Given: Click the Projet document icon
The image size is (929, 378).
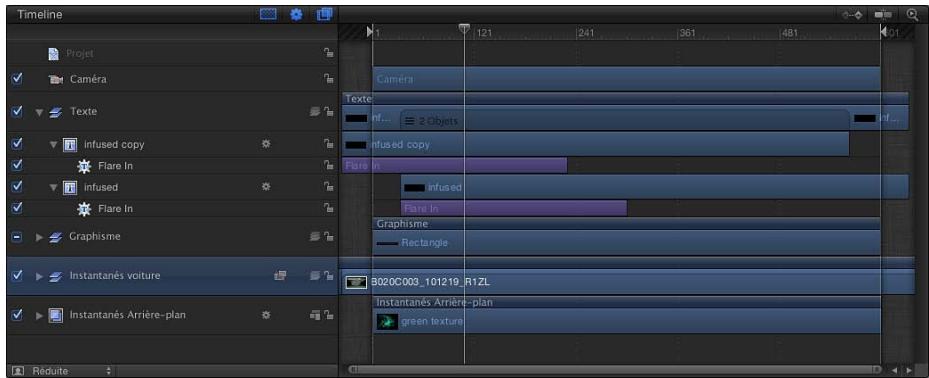Looking at the screenshot, I should 54,53.
